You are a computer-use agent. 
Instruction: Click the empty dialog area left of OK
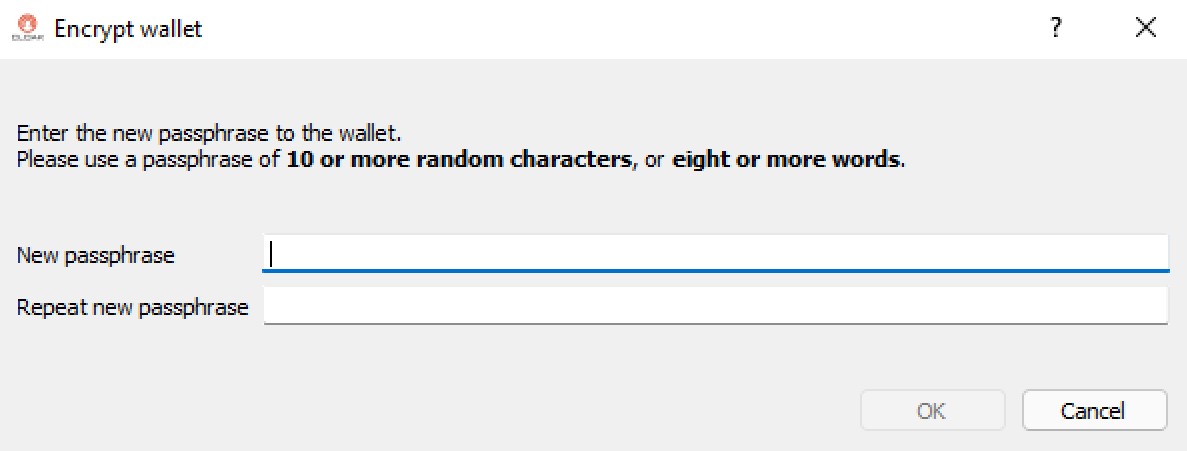(x=431, y=411)
